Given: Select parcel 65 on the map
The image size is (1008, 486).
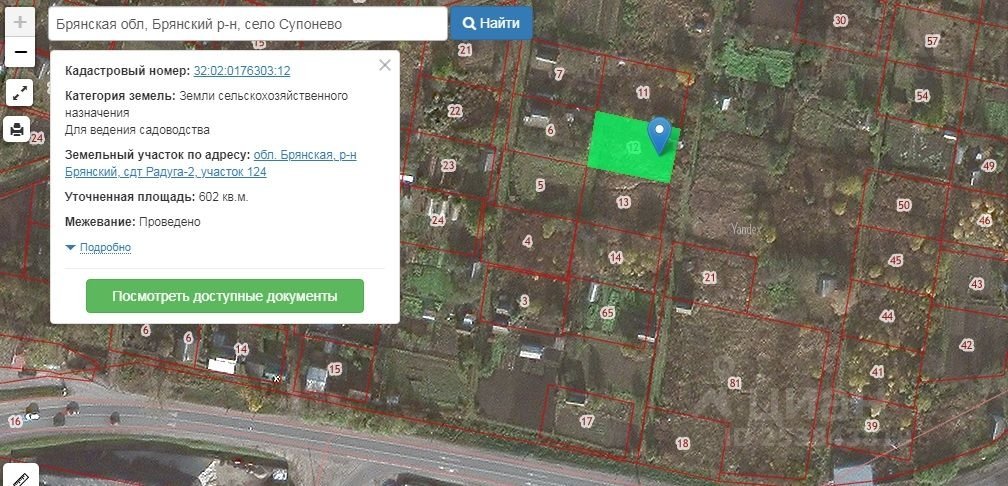Looking at the screenshot, I should click(608, 313).
